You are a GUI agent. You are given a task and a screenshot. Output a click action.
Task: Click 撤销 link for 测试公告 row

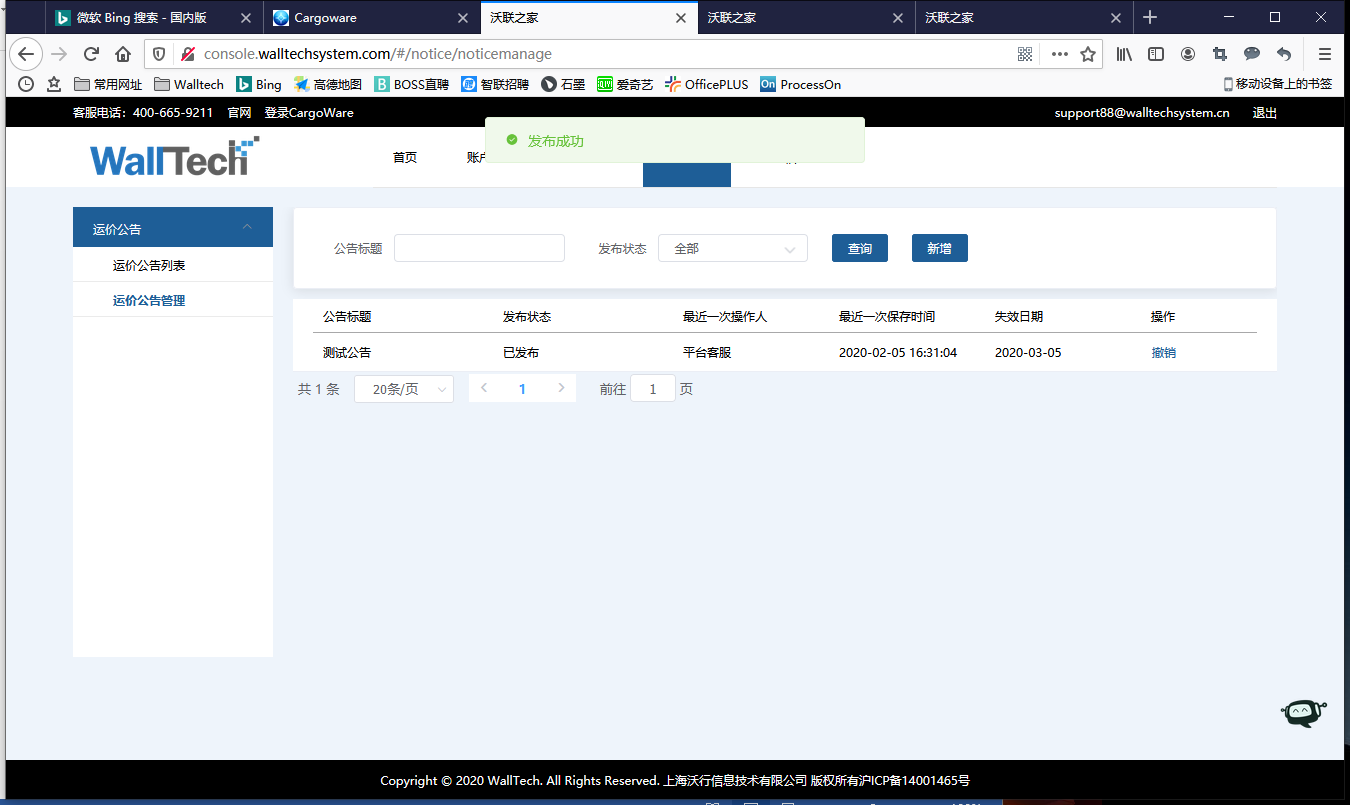1163,353
